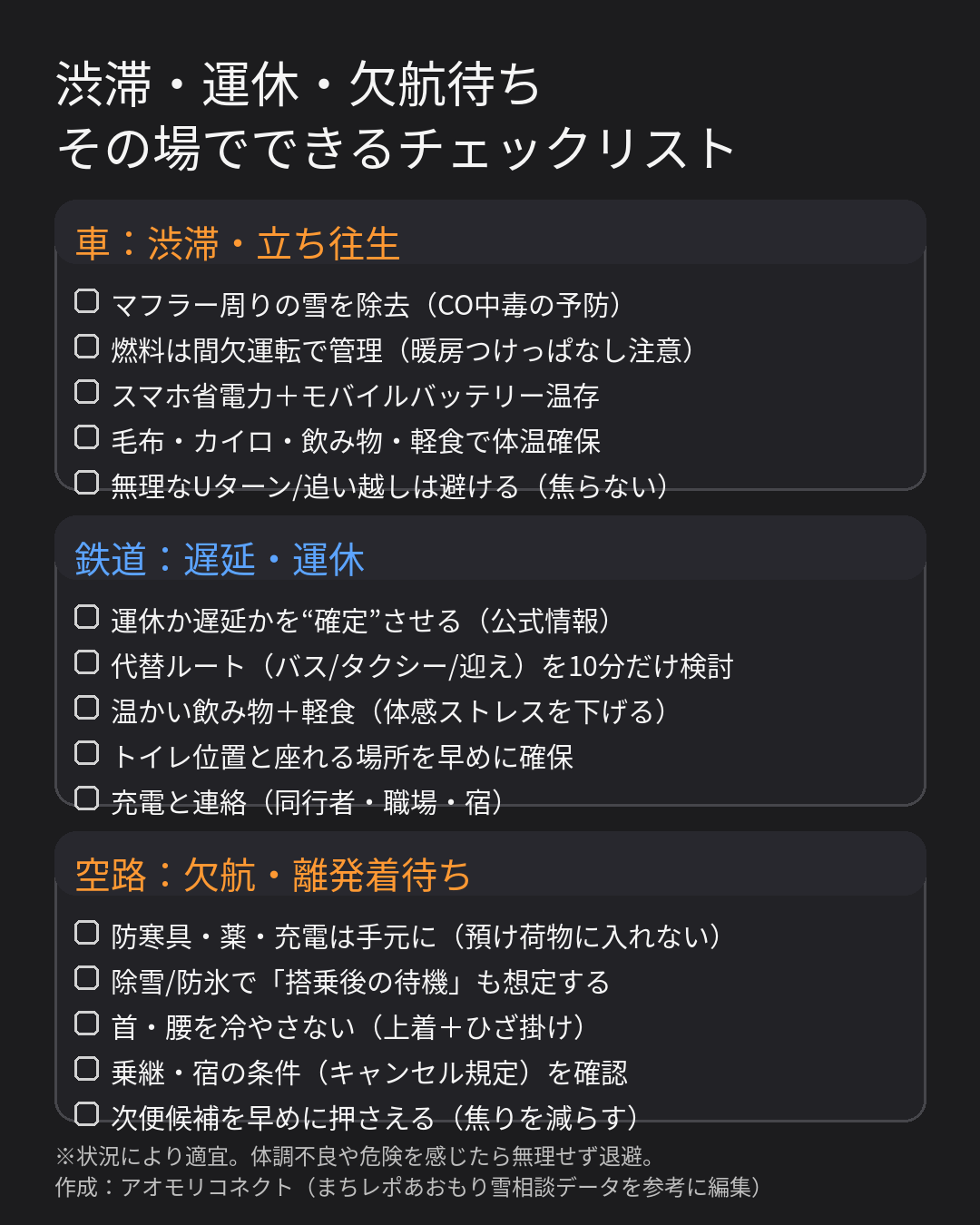Check the マフラー周りの雪を除去 checkbox

click(x=86, y=301)
